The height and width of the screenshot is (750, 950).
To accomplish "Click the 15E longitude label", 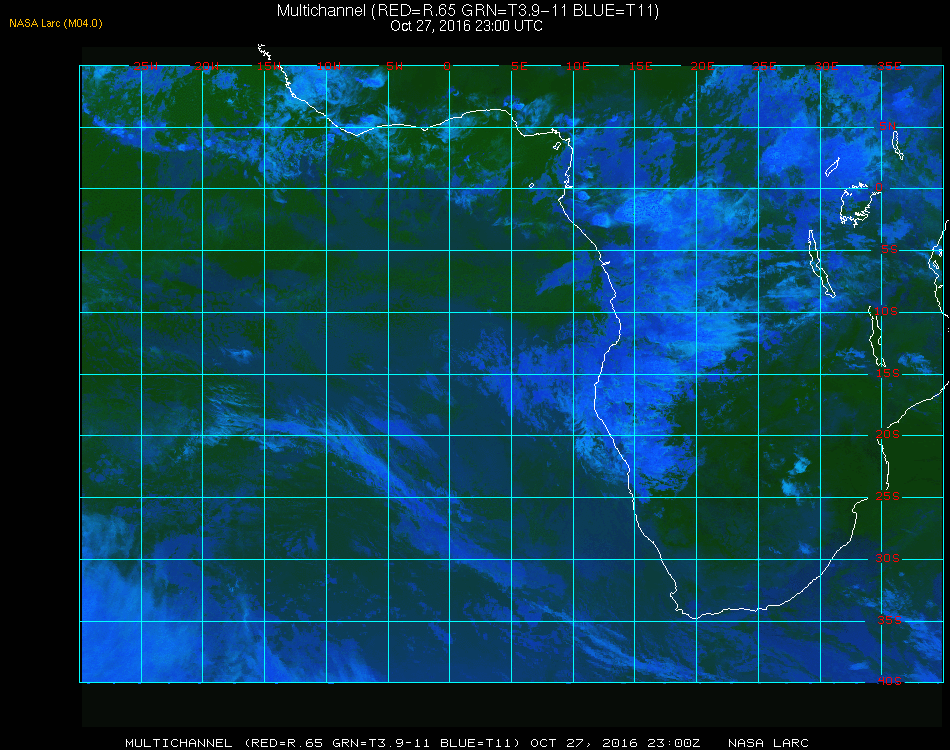I will (x=640, y=66).
